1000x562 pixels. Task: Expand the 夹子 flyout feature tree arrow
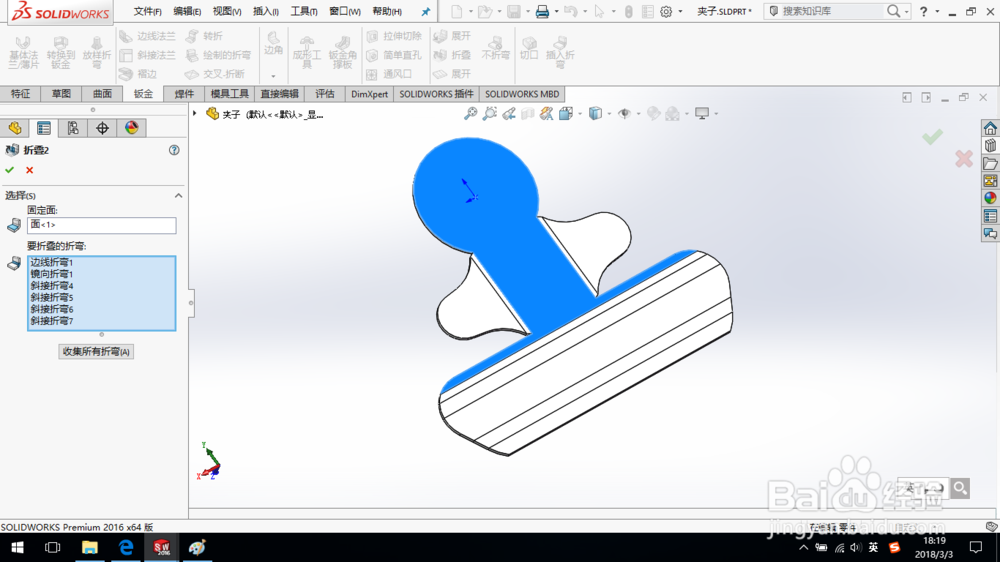click(195, 114)
